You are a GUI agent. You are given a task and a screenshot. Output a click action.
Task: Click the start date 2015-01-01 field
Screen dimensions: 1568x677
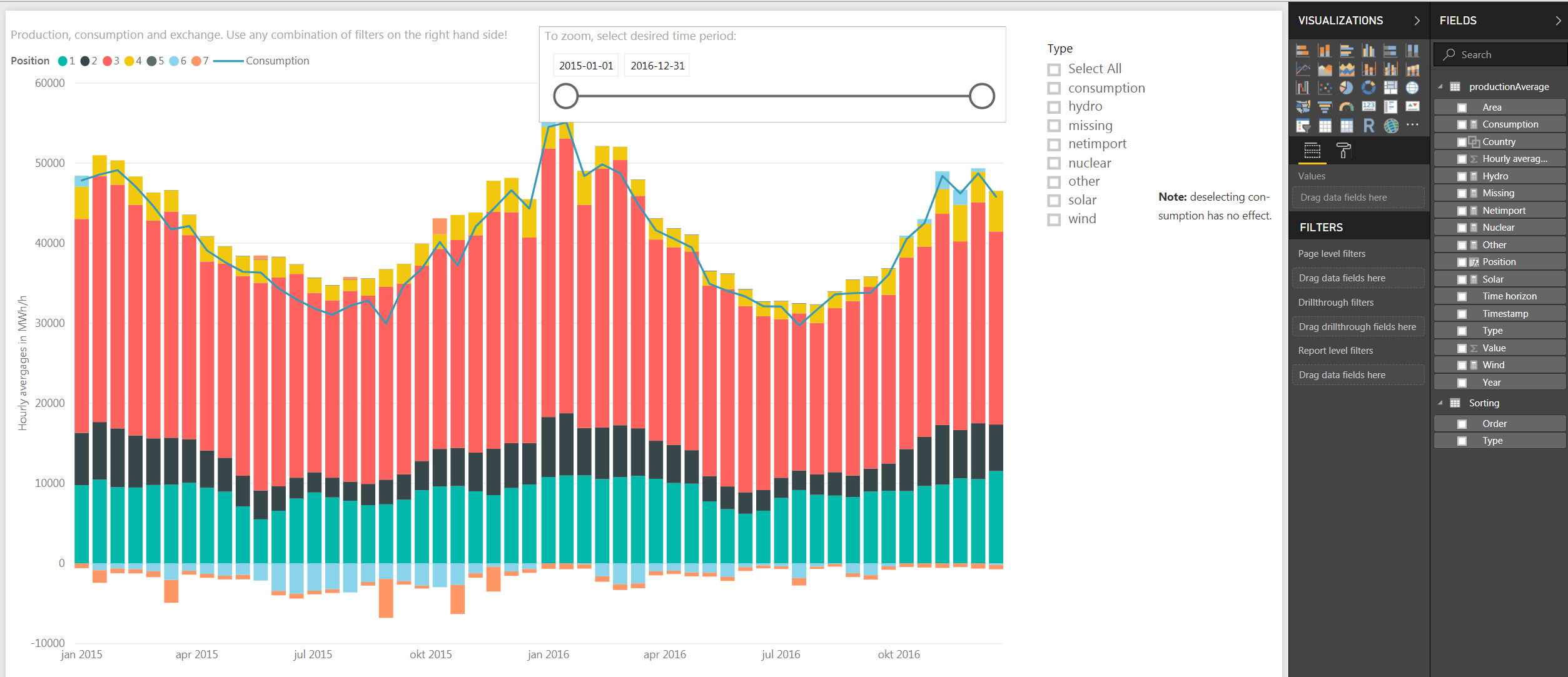[586, 66]
